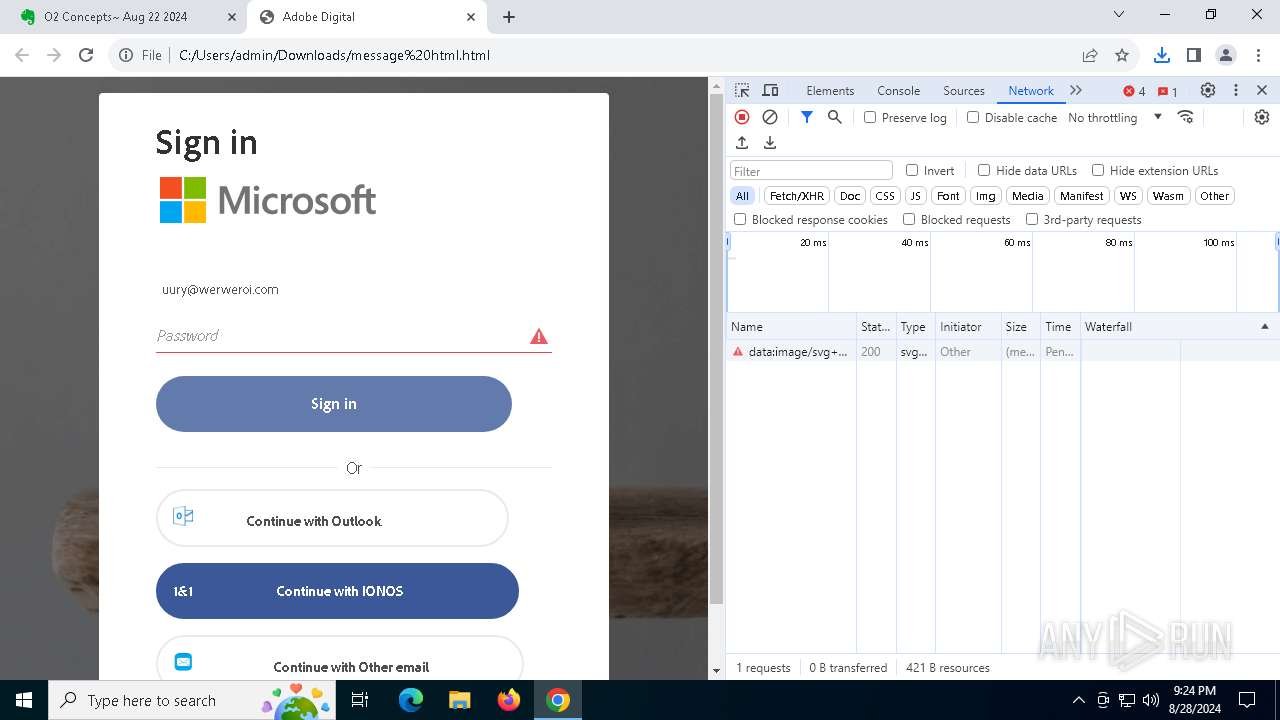
Task: Click the password warning triangle icon
Action: tap(539, 336)
